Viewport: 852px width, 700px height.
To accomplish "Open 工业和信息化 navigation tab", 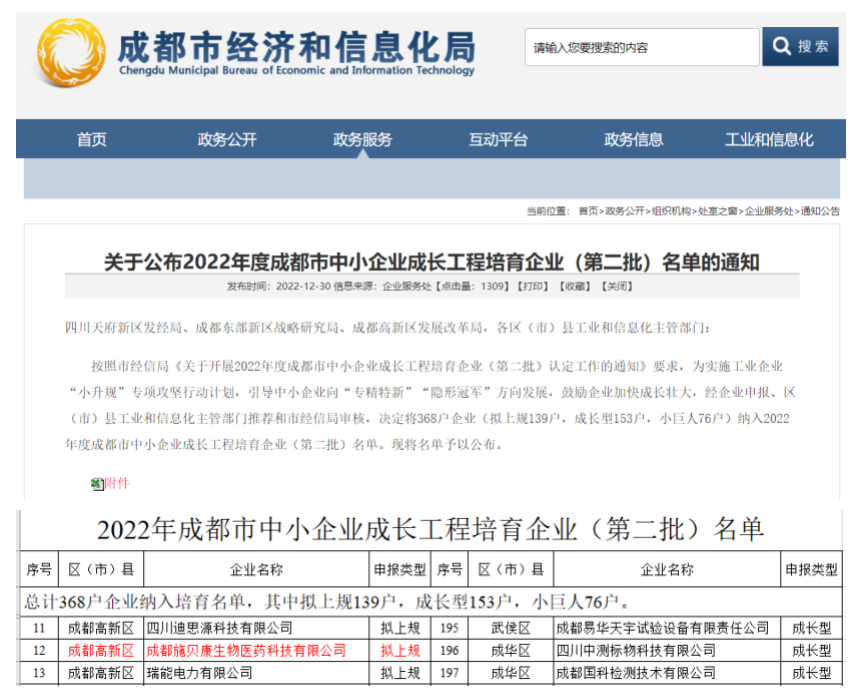I will click(769, 140).
